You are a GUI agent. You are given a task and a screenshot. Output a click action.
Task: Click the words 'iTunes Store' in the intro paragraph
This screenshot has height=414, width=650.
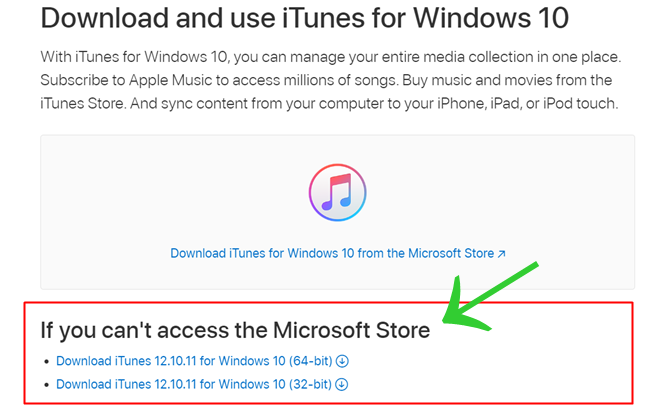click(x=82, y=103)
